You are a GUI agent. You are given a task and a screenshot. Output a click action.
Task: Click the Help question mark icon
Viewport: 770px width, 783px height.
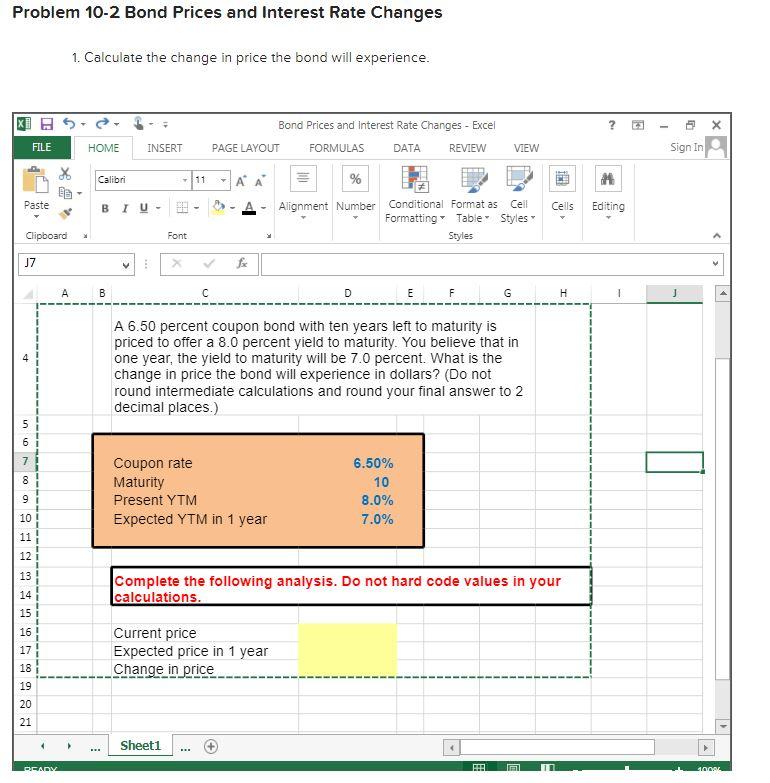tap(612, 125)
